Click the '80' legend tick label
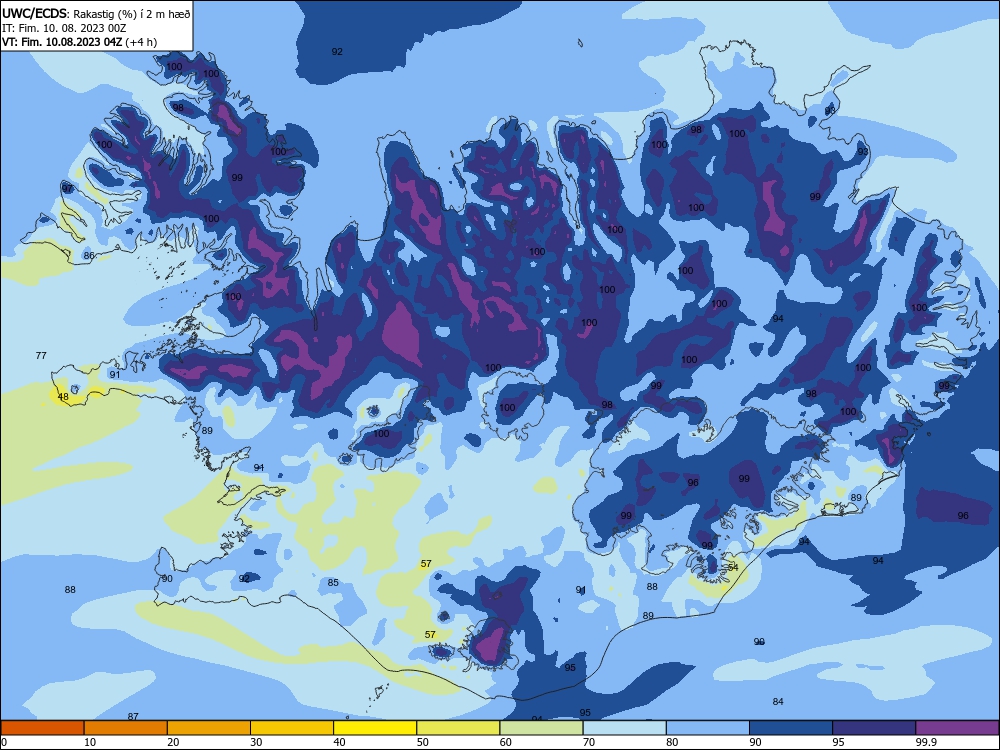1000x750 pixels. pyautogui.click(x=672, y=742)
